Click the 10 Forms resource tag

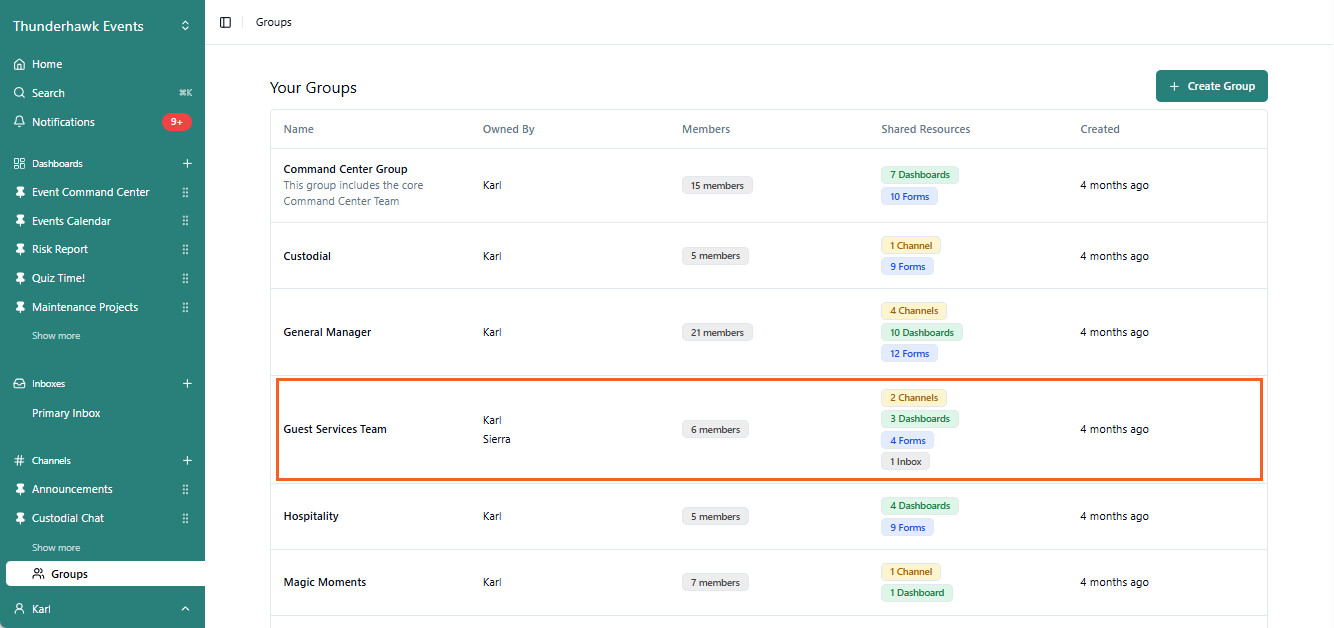point(909,197)
